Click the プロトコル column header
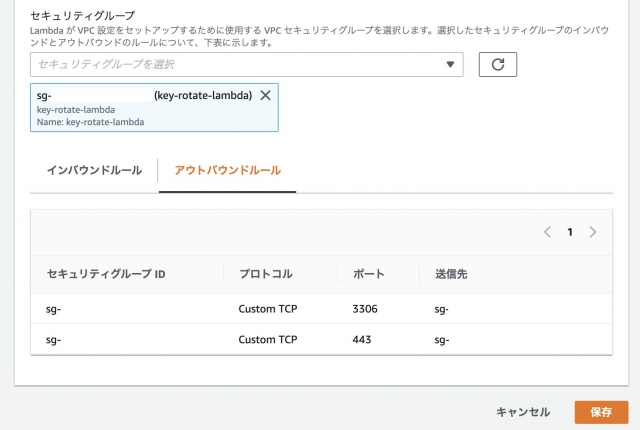The image size is (640, 430). pyautogui.click(x=266, y=274)
